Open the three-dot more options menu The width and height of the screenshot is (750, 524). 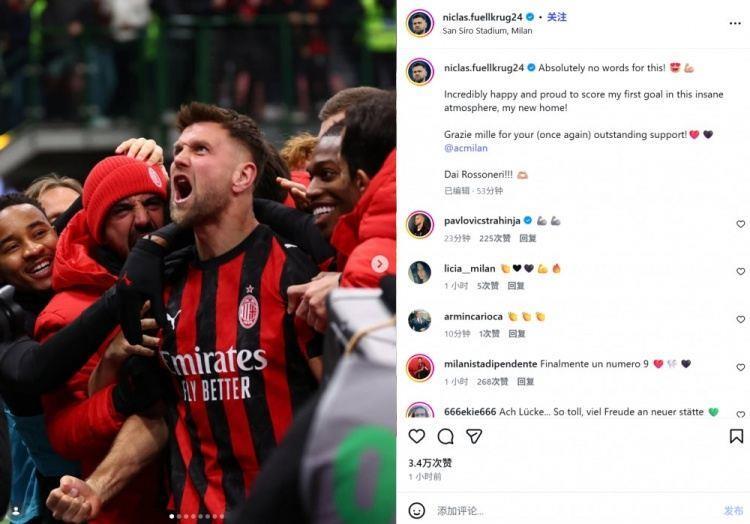click(x=735, y=23)
